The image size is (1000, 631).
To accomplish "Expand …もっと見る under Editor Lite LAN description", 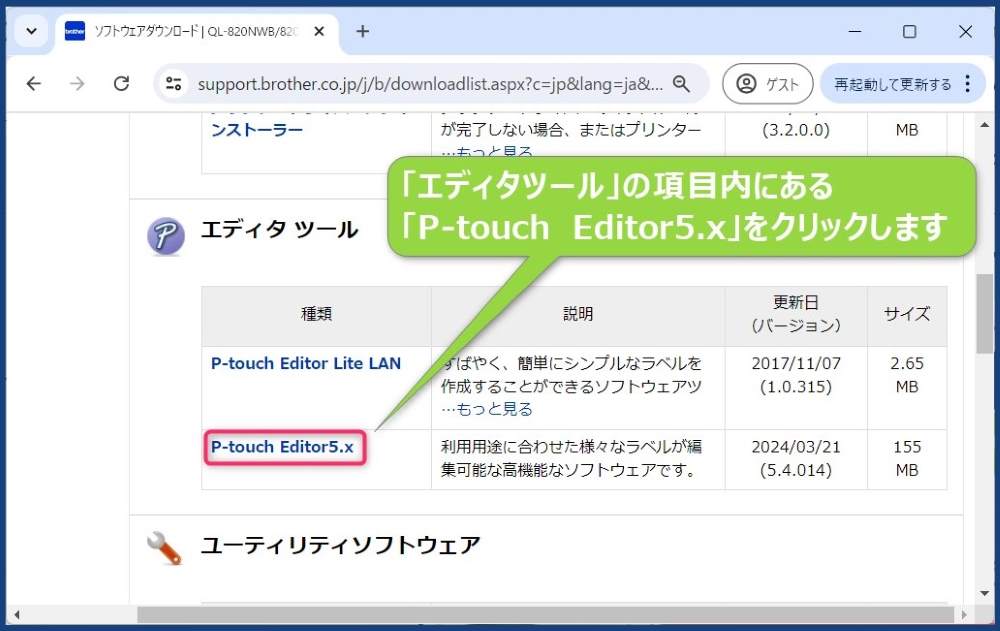I will 487,409.
